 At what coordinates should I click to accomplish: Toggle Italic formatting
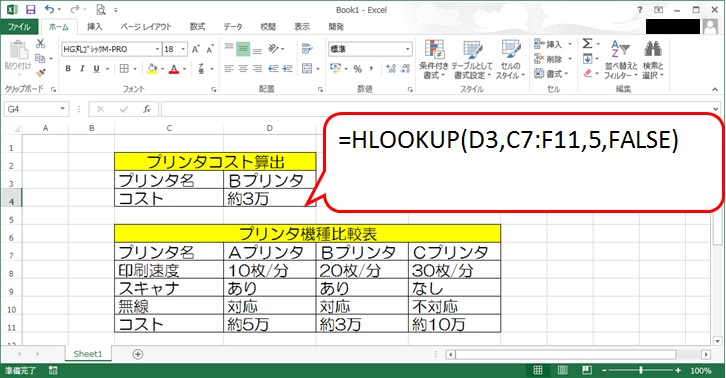click(x=82, y=69)
